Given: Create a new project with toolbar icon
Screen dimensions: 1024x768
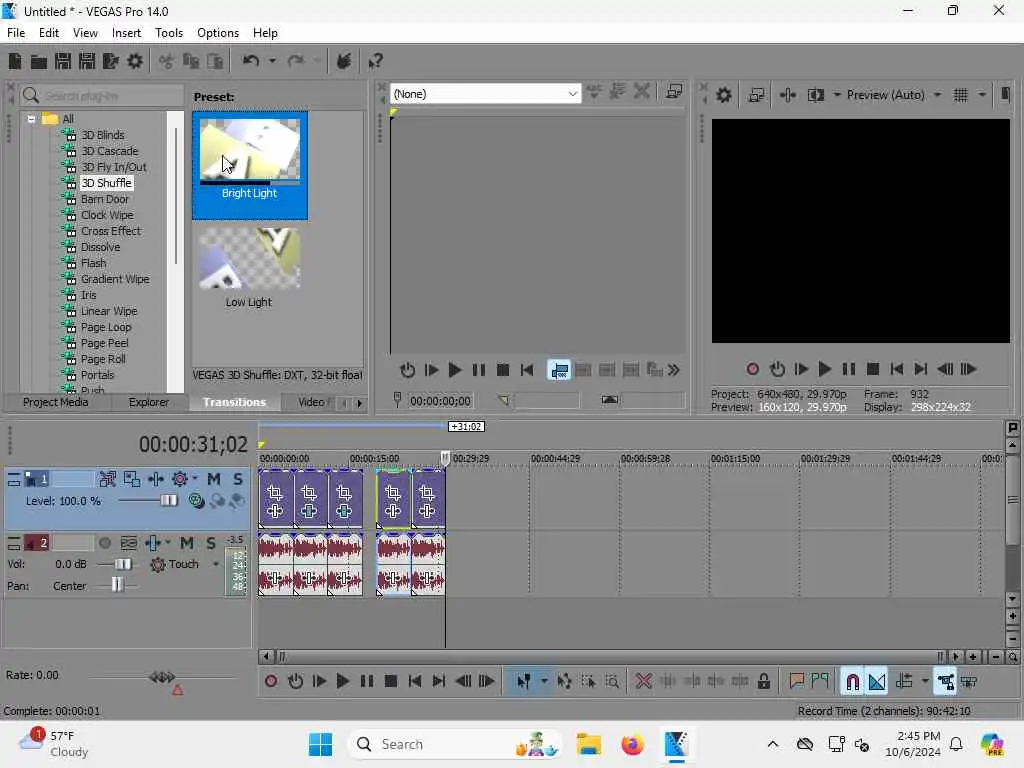Looking at the screenshot, I should click(x=14, y=61).
